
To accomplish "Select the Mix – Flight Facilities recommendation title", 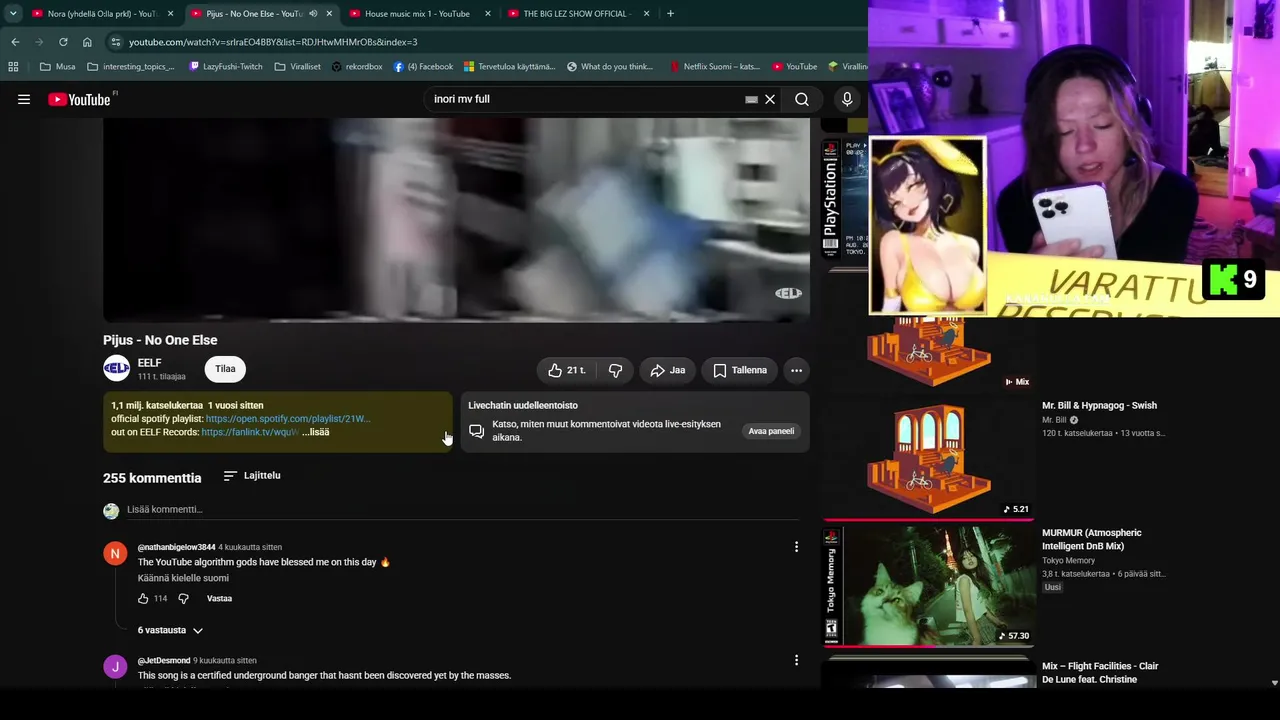I will (x=1100, y=673).
